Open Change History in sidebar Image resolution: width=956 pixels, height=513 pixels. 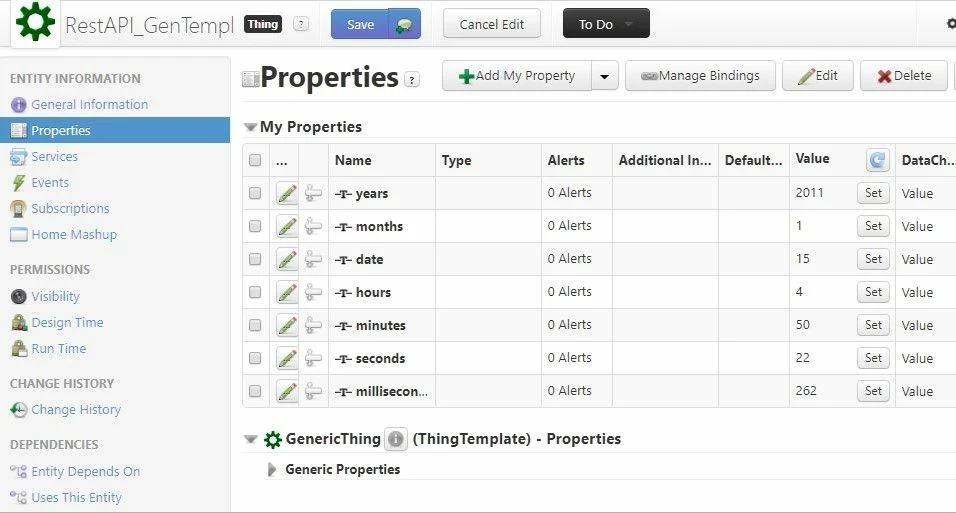(76, 409)
